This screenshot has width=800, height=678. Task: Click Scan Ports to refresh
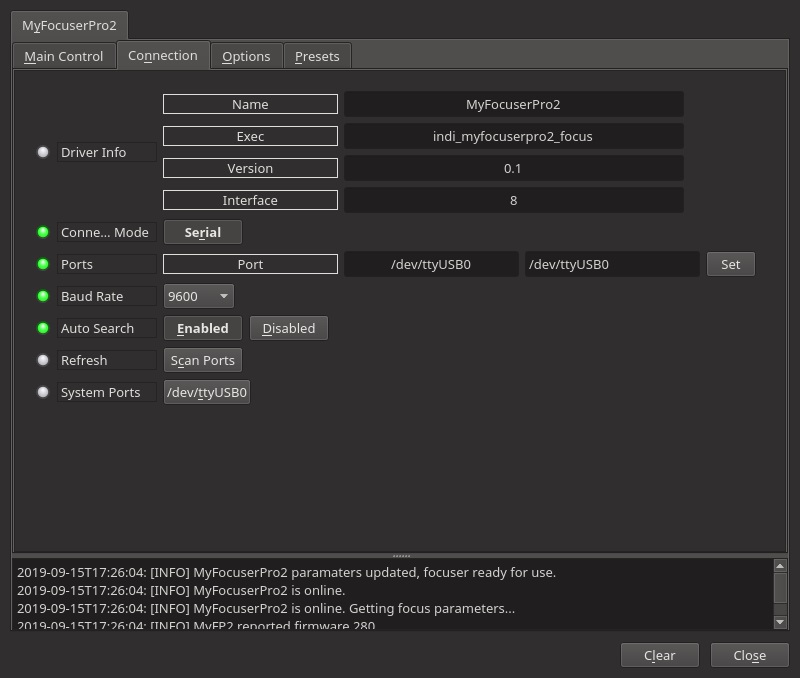[203, 361]
